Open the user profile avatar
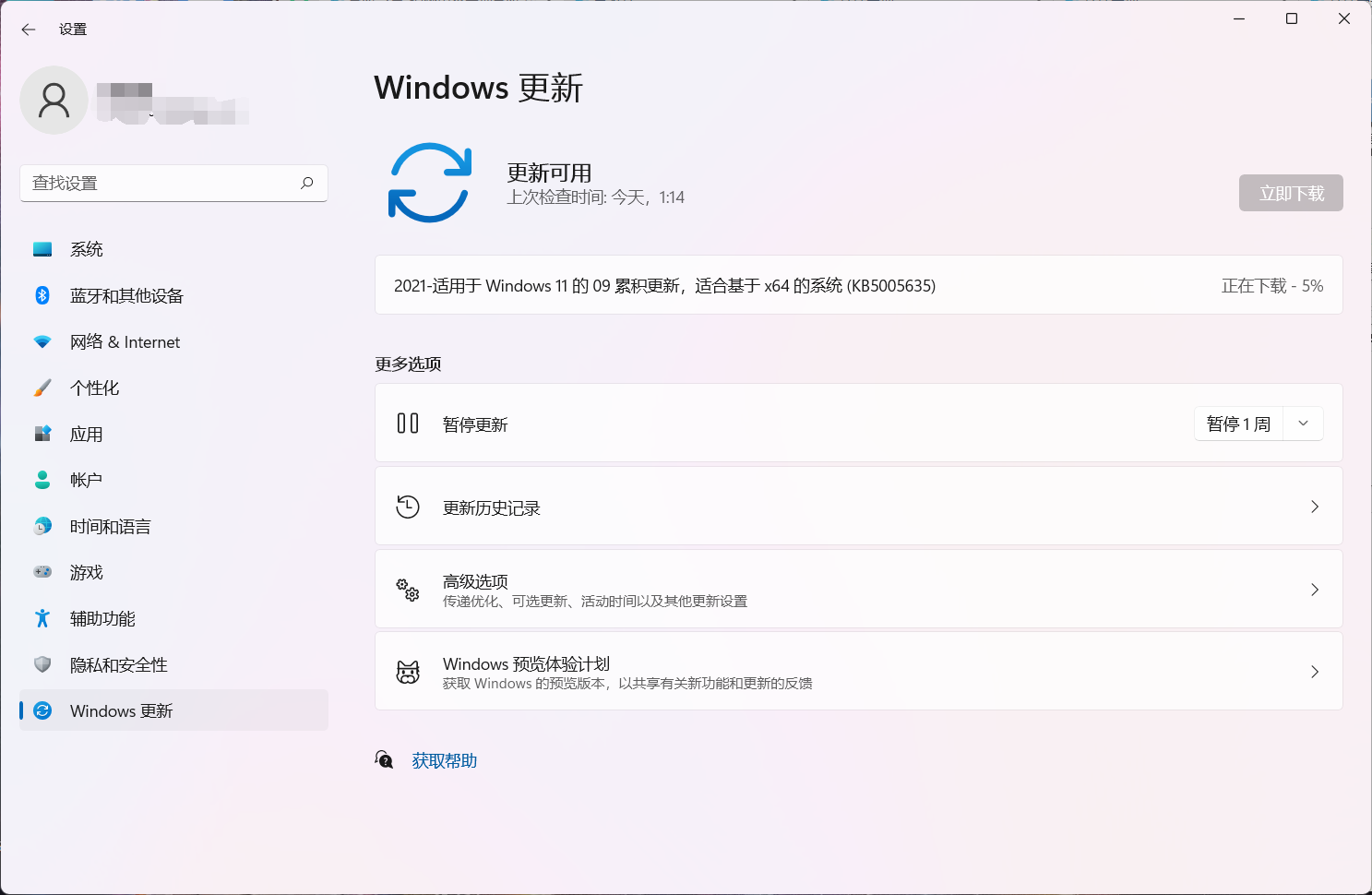This screenshot has height=895, width=1372. (x=54, y=100)
